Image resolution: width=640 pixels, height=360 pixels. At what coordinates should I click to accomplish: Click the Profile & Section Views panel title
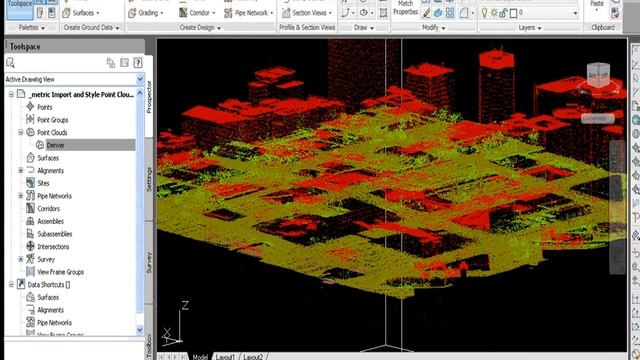point(307,27)
